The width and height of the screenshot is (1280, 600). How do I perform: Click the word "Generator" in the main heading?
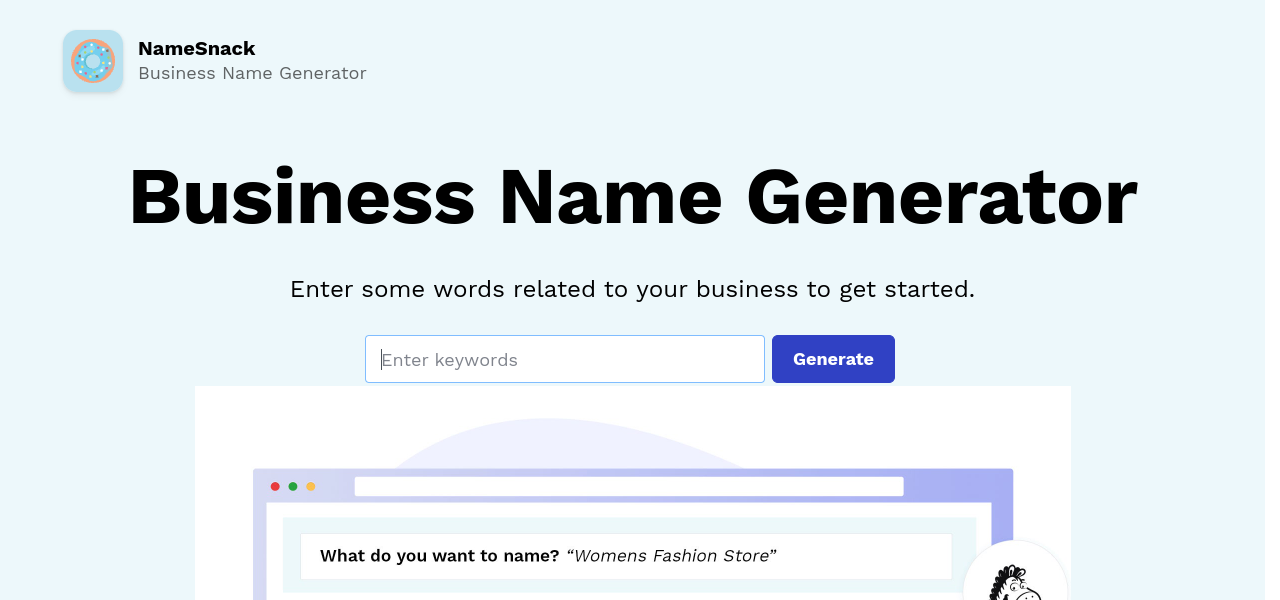[941, 197]
